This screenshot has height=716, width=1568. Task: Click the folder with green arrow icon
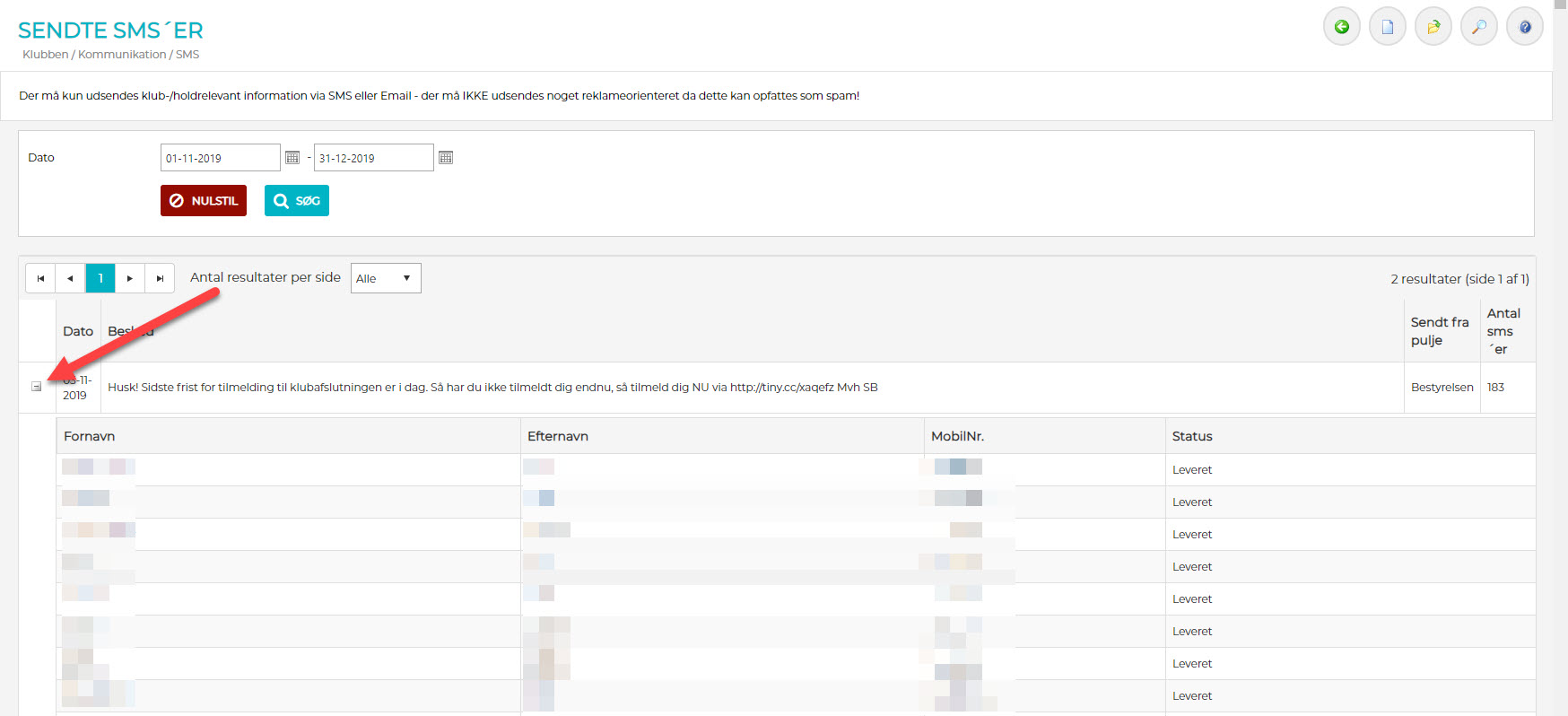point(1433,27)
